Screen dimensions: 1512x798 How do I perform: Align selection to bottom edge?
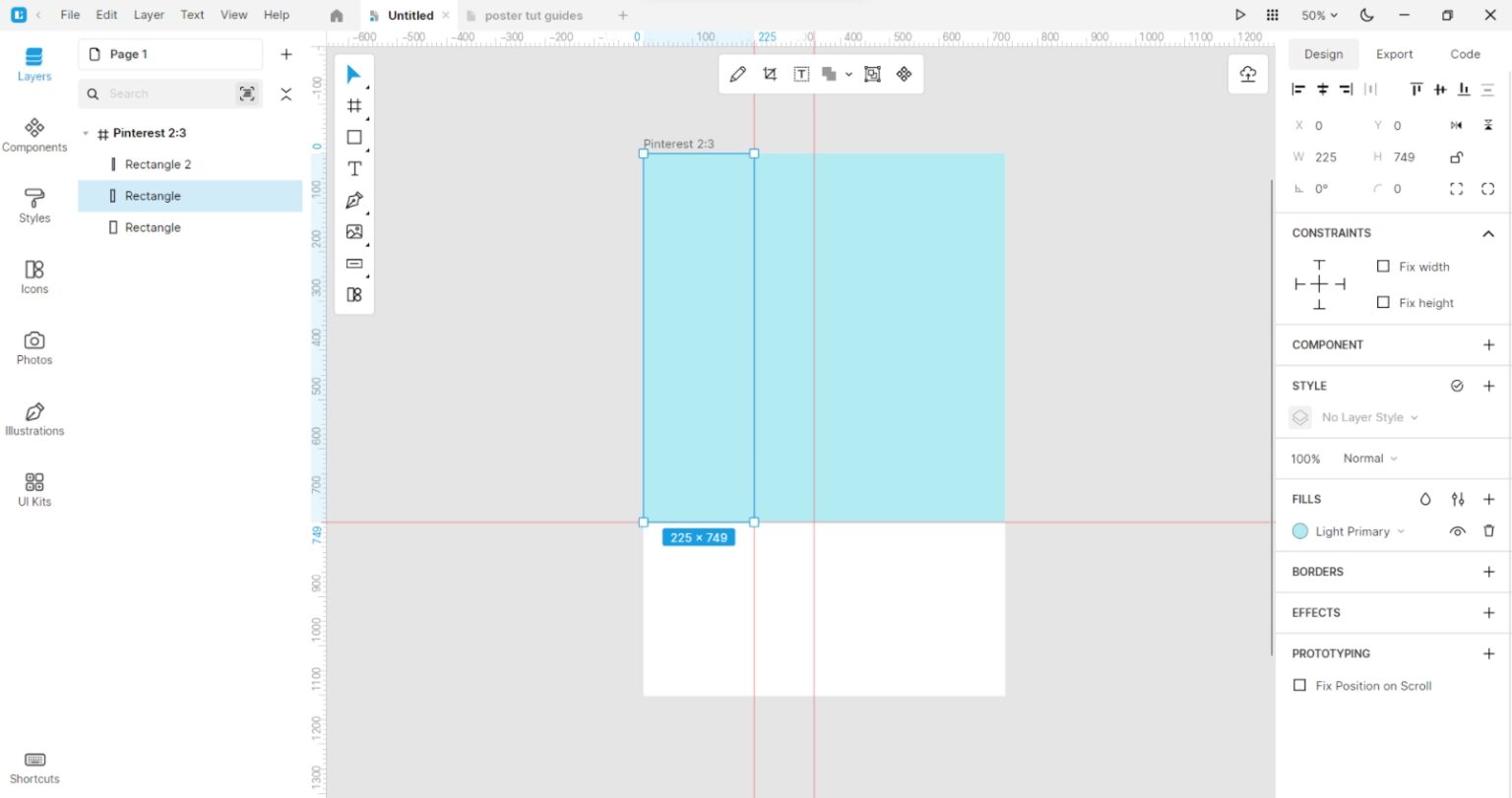(1464, 90)
